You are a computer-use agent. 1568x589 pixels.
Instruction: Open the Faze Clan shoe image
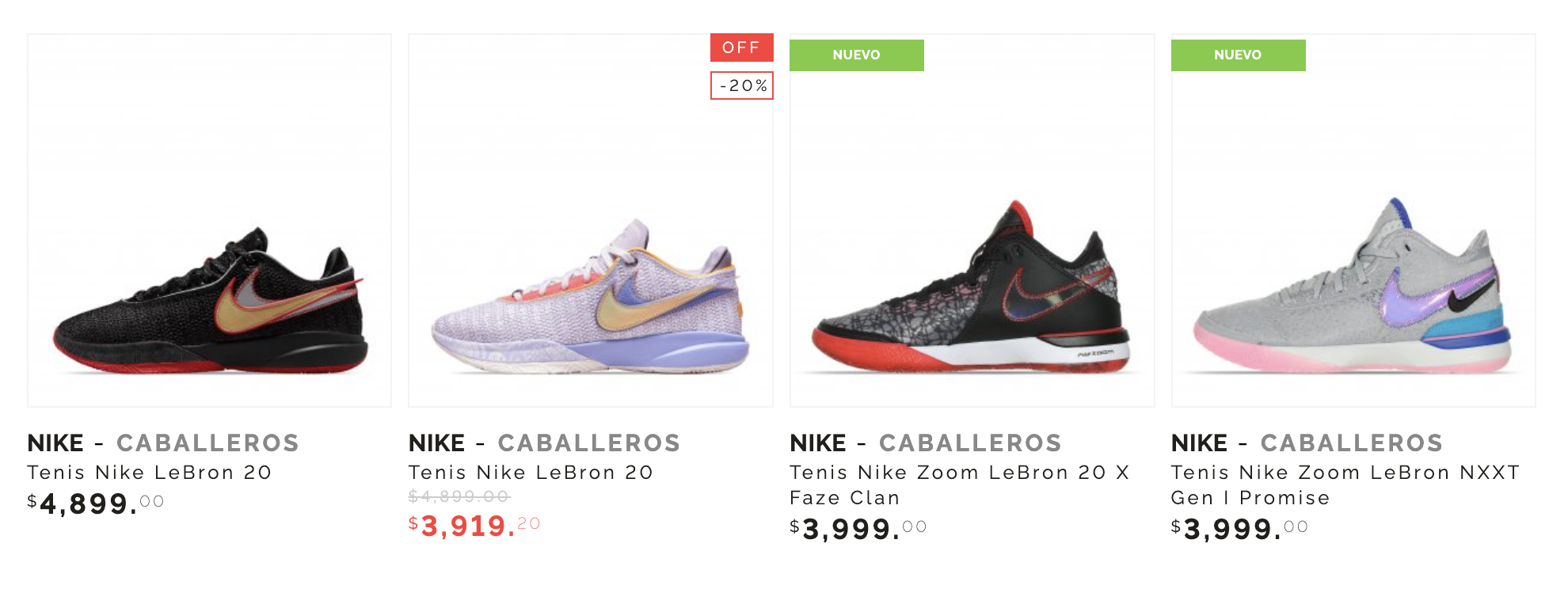coord(972,221)
